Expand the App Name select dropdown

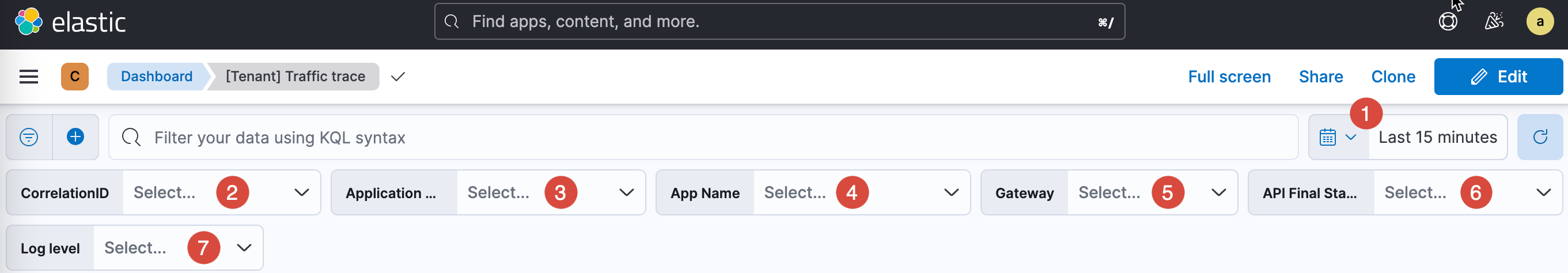(951, 193)
